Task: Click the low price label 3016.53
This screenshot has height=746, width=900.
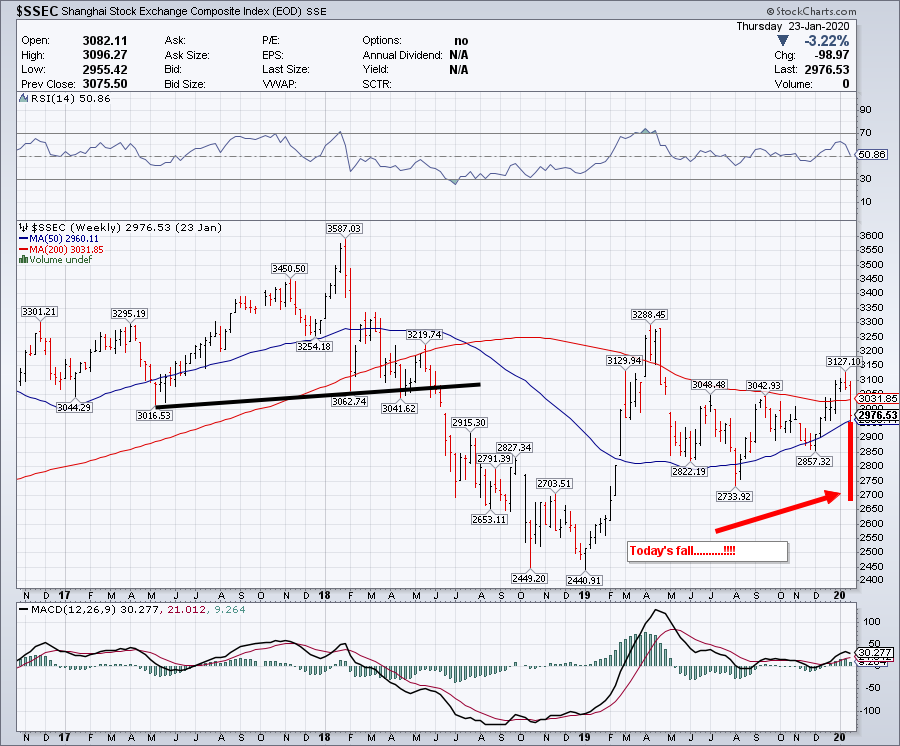Action: (154, 415)
